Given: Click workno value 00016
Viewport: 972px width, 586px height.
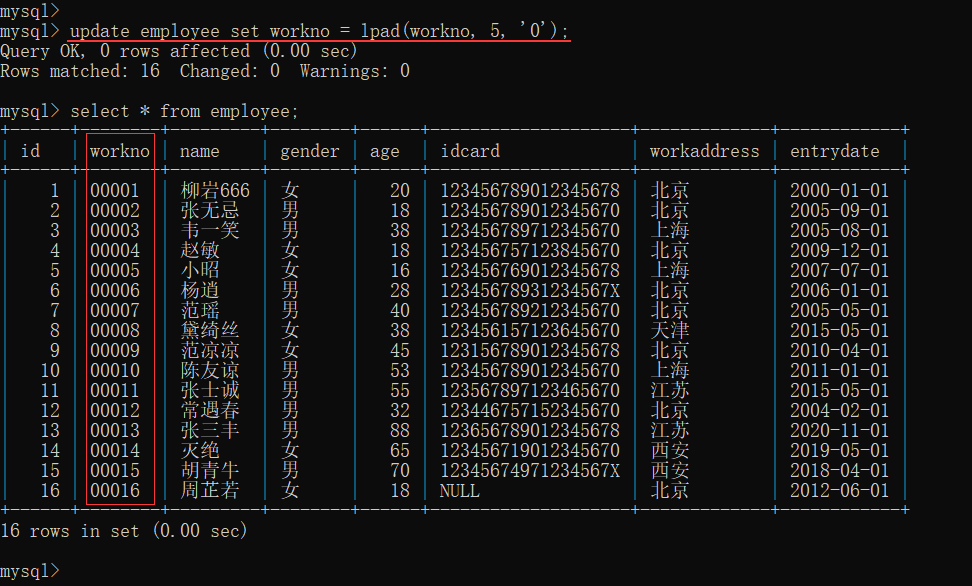Looking at the screenshot, I should (115, 491).
